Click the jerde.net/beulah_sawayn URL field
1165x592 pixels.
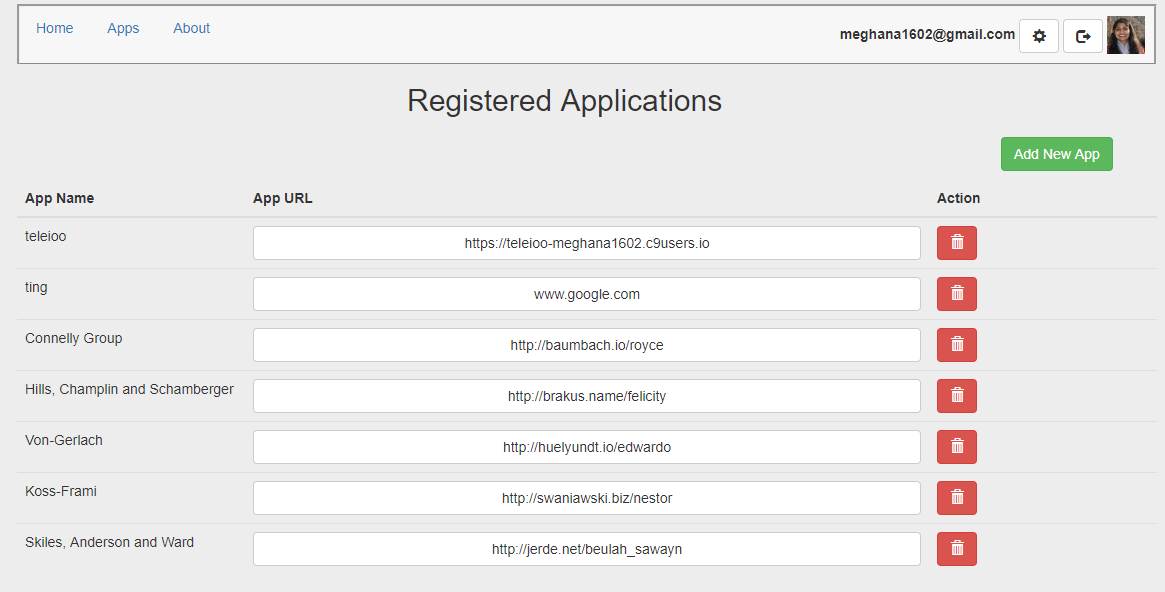click(586, 549)
